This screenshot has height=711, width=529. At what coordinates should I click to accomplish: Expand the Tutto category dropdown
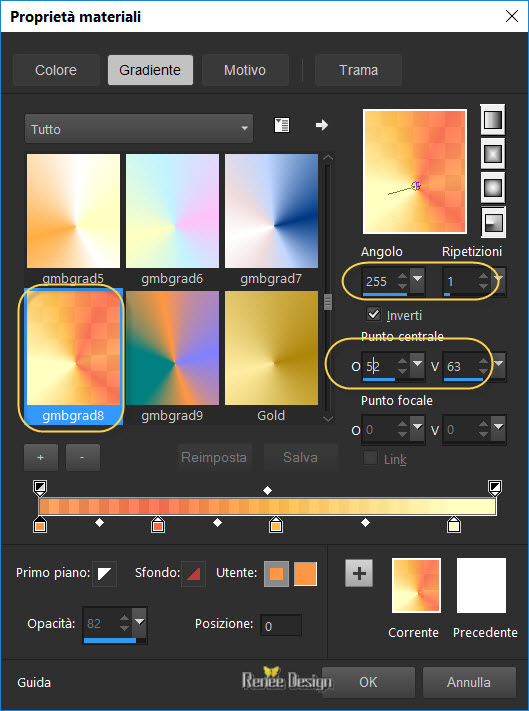[x=139, y=129]
